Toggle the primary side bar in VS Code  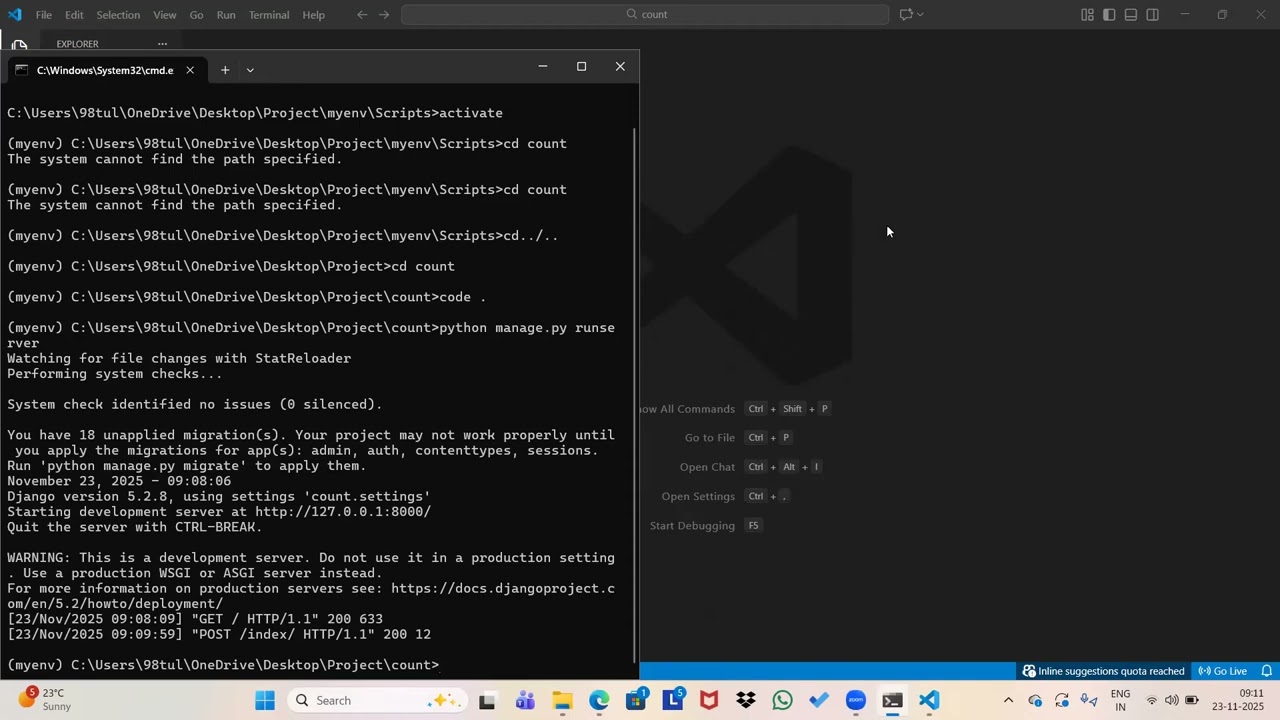click(1109, 14)
